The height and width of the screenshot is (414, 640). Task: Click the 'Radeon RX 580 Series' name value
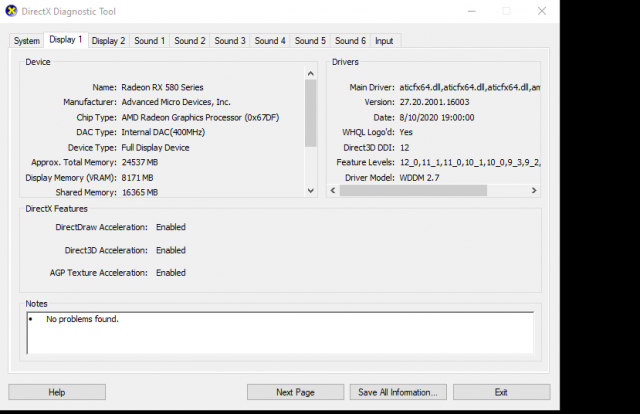coord(162,87)
